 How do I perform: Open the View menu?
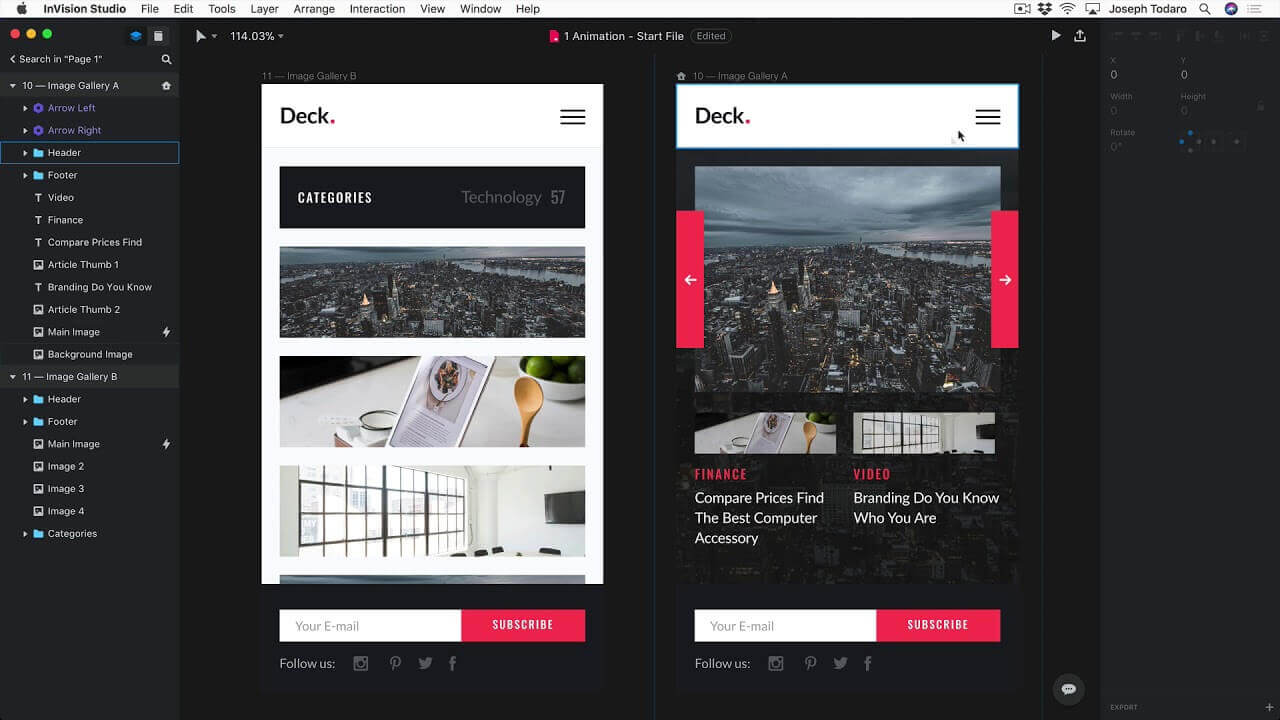(432, 9)
